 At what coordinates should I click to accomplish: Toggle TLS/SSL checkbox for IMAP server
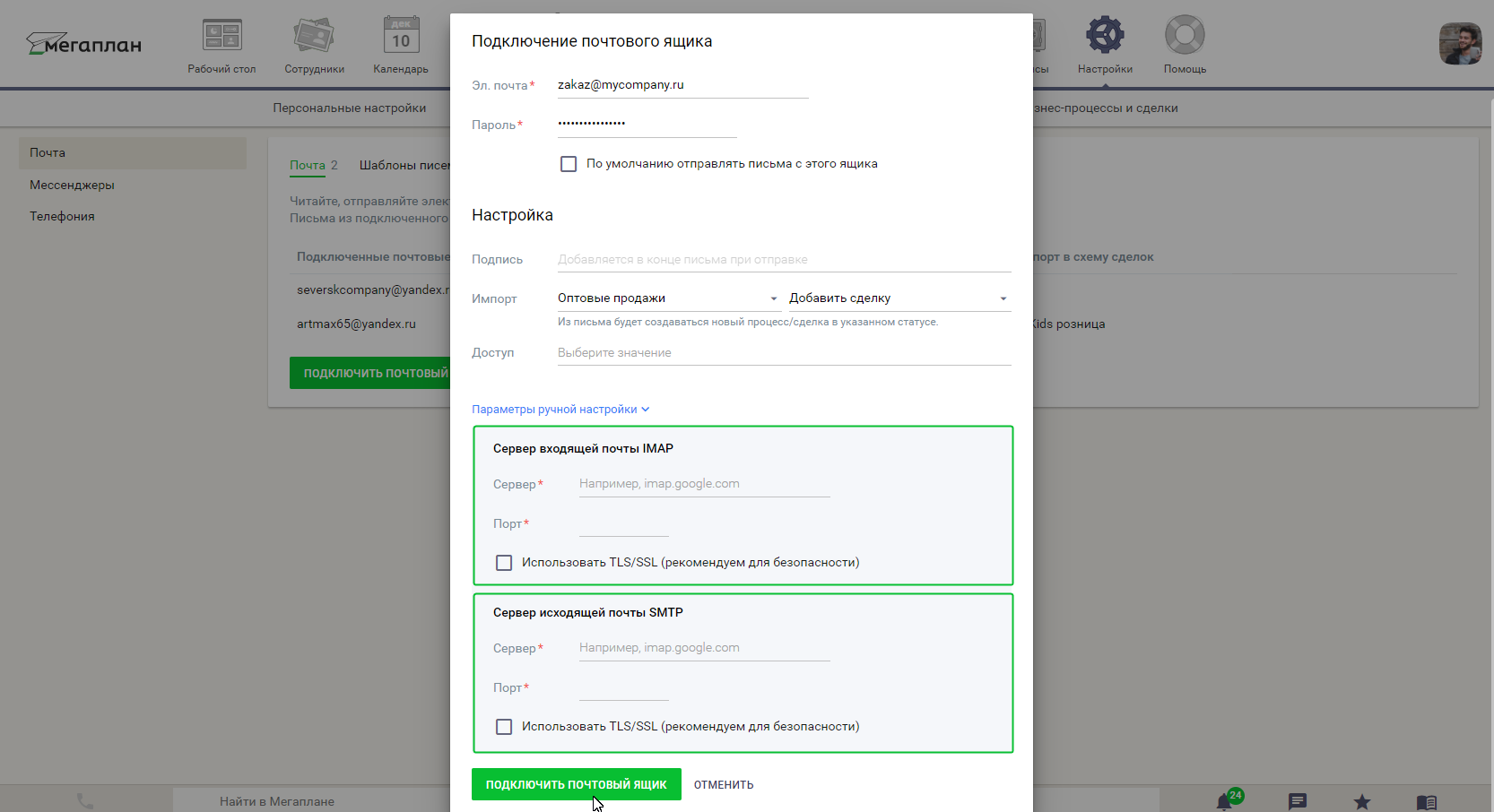504,563
